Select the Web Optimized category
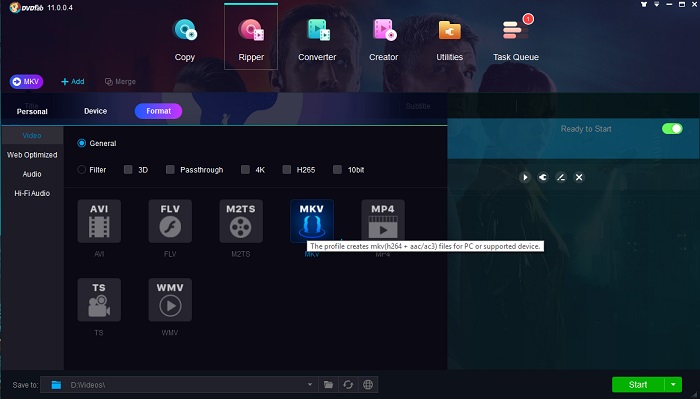Screen dimensions: 700x399 32,155
